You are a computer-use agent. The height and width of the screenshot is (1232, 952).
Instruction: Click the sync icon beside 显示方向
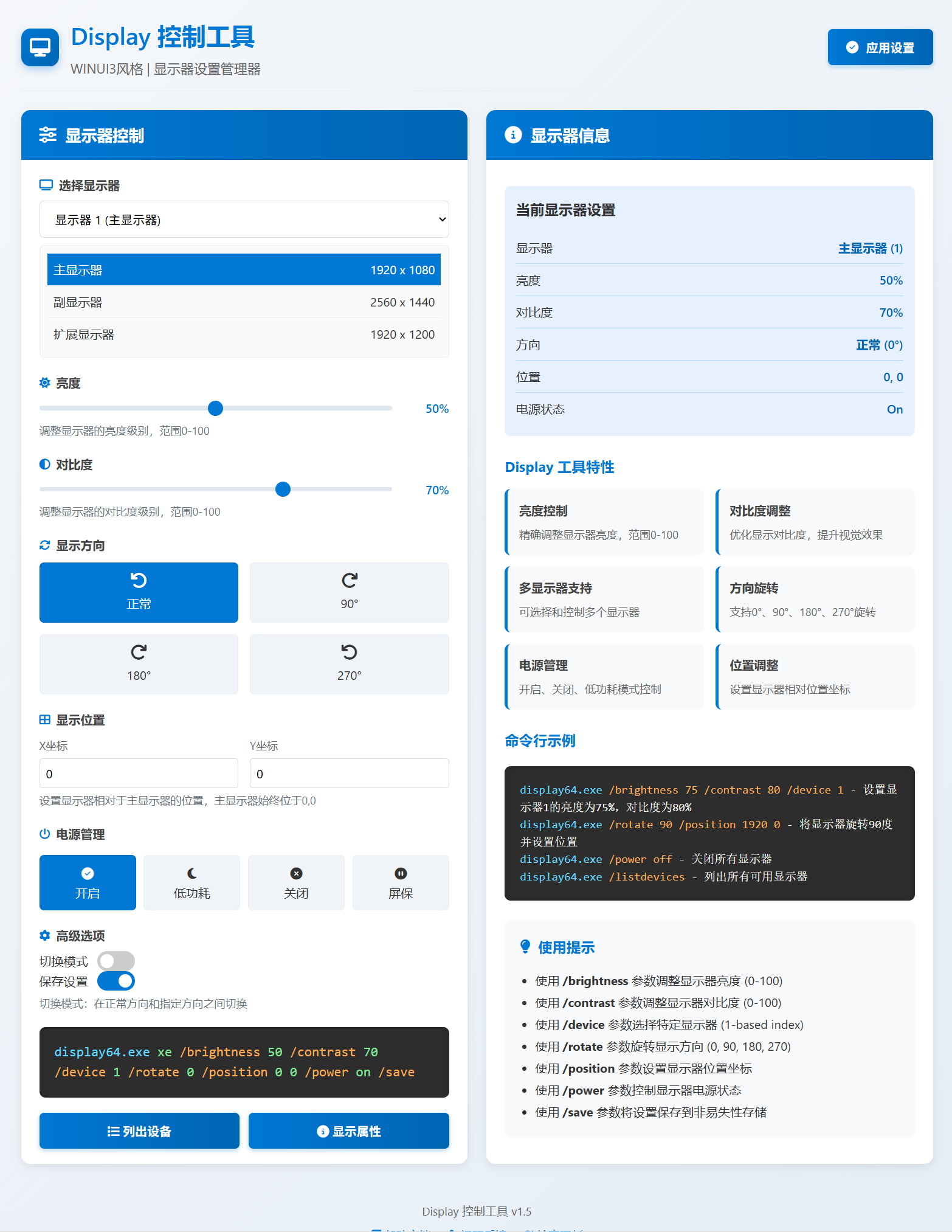tap(45, 545)
